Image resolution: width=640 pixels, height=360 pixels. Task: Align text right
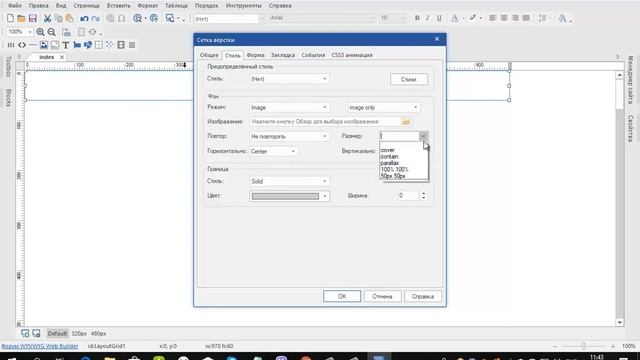[x=515, y=18]
